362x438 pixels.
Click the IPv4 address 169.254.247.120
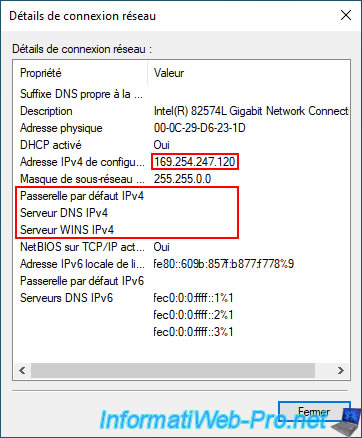click(195, 162)
